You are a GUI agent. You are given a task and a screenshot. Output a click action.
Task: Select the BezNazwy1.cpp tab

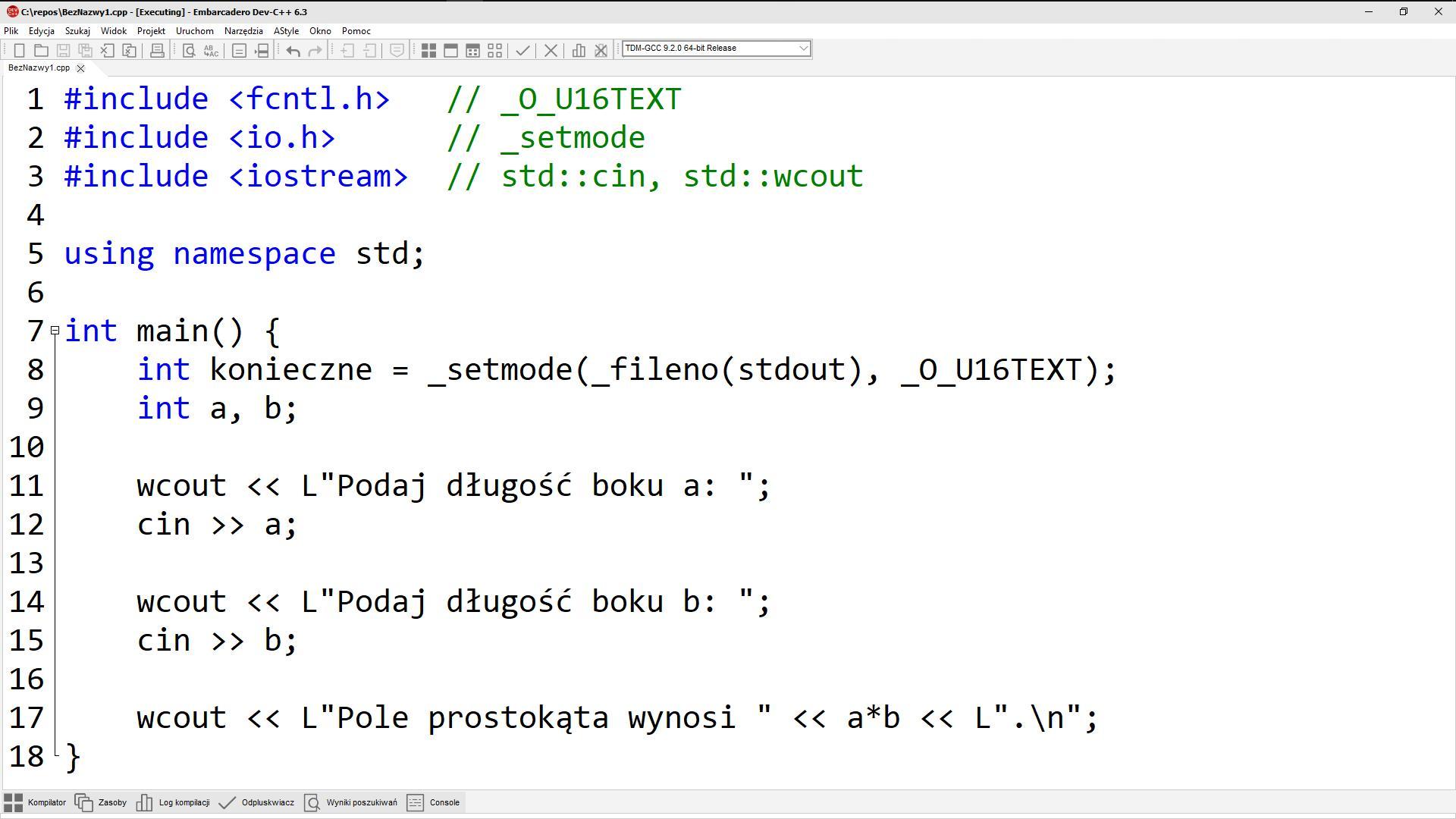pyautogui.click(x=41, y=67)
